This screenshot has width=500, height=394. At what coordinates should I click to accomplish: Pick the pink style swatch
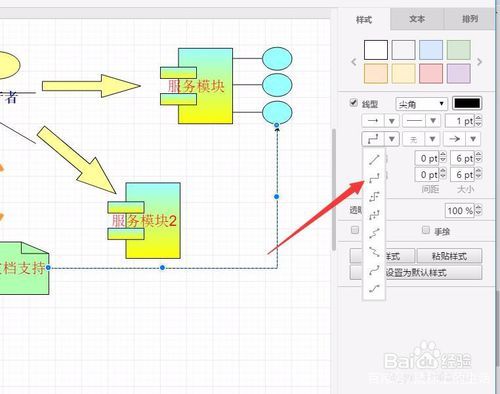click(x=431, y=73)
